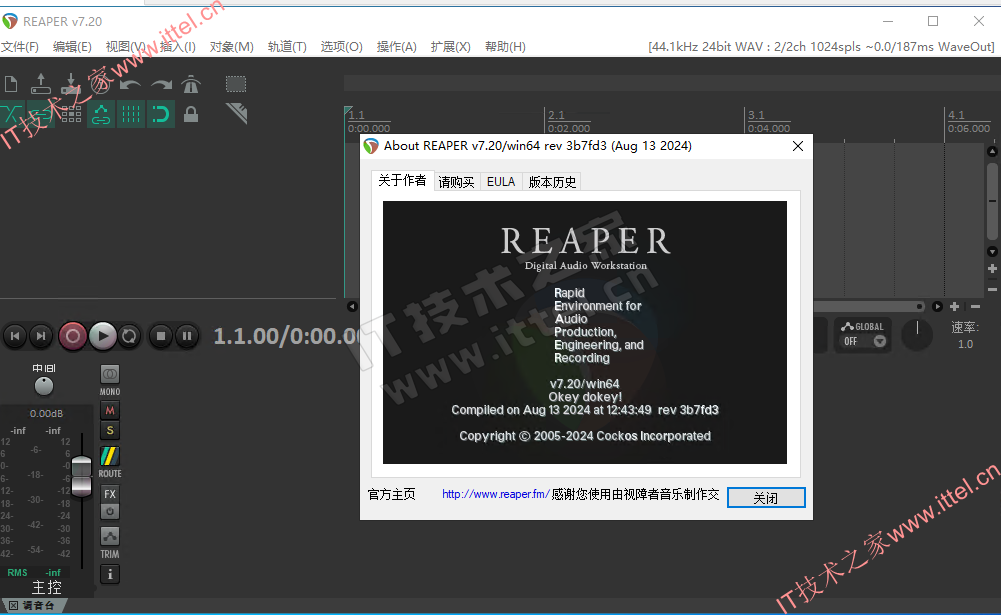1001x615 pixels.
Task: Open the http://www.reaper.fm/ link
Action: click(495, 494)
